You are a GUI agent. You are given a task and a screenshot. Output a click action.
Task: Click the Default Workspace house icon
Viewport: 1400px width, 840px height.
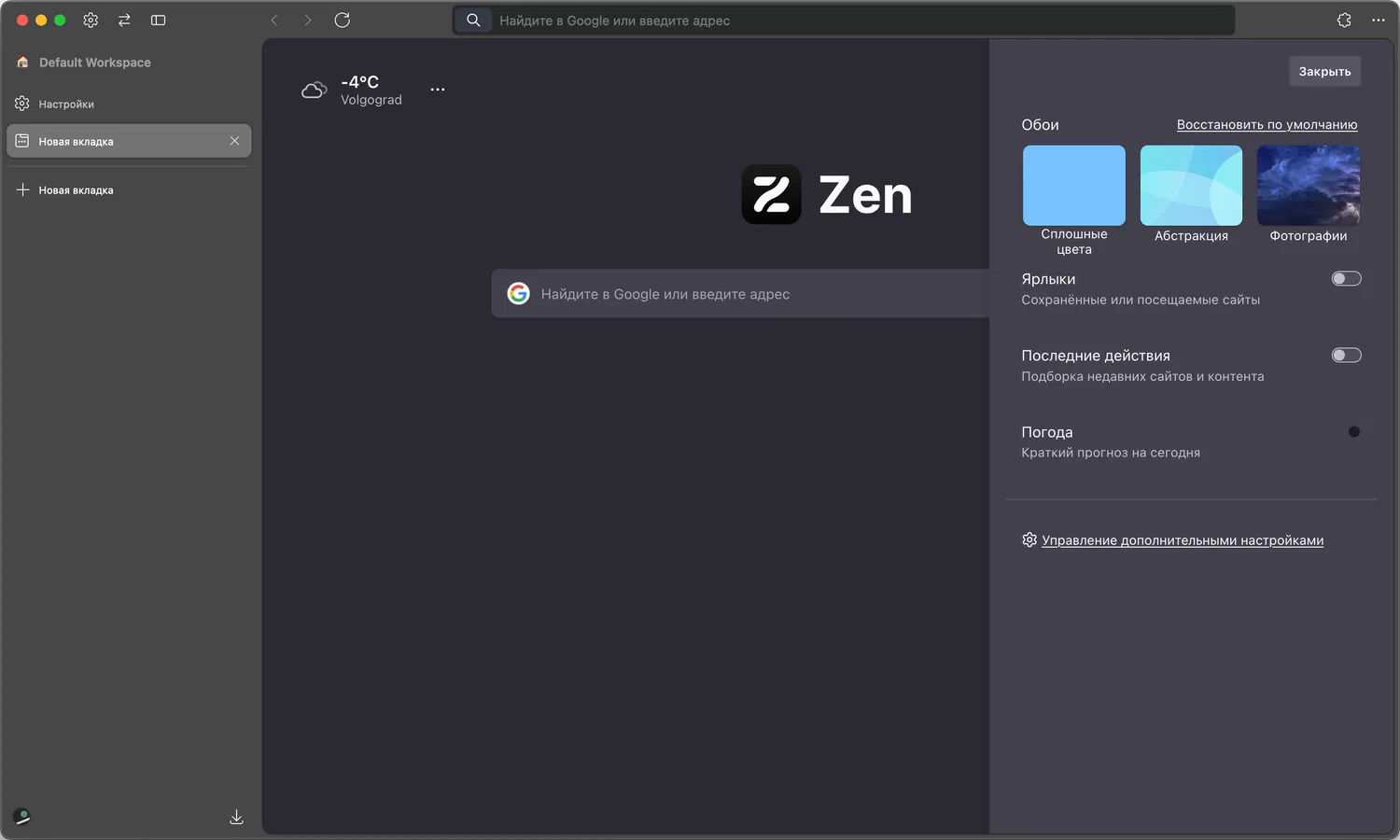[22, 63]
